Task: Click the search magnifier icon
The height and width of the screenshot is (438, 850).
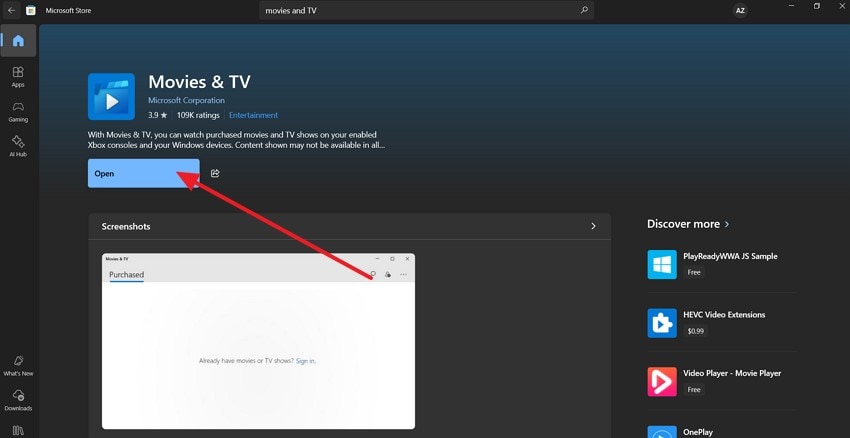Action: point(584,10)
